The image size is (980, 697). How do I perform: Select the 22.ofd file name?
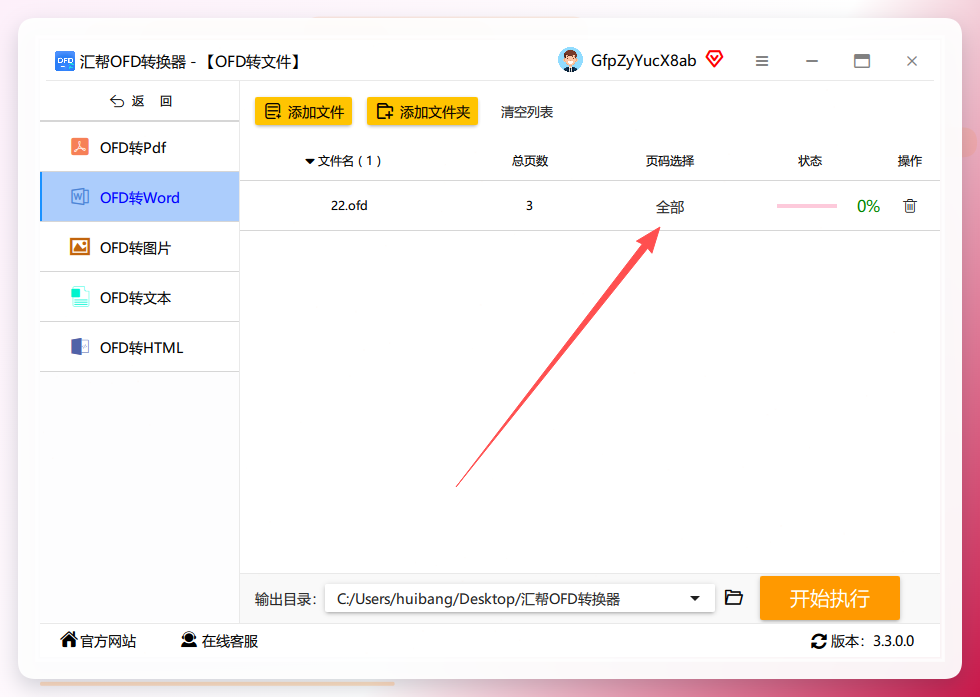[x=349, y=206]
